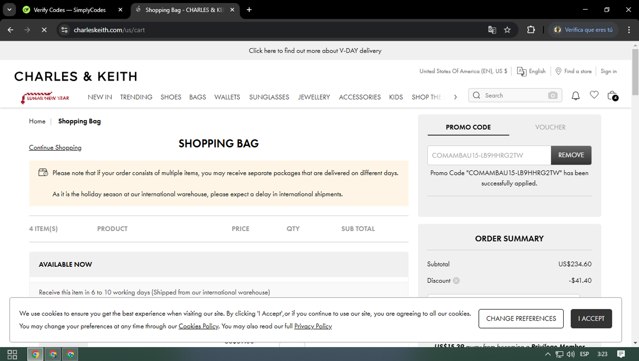Switch to the Verify Codes SimplyCodes tab
This screenshot has height=361, width=639.
point(69,10)
